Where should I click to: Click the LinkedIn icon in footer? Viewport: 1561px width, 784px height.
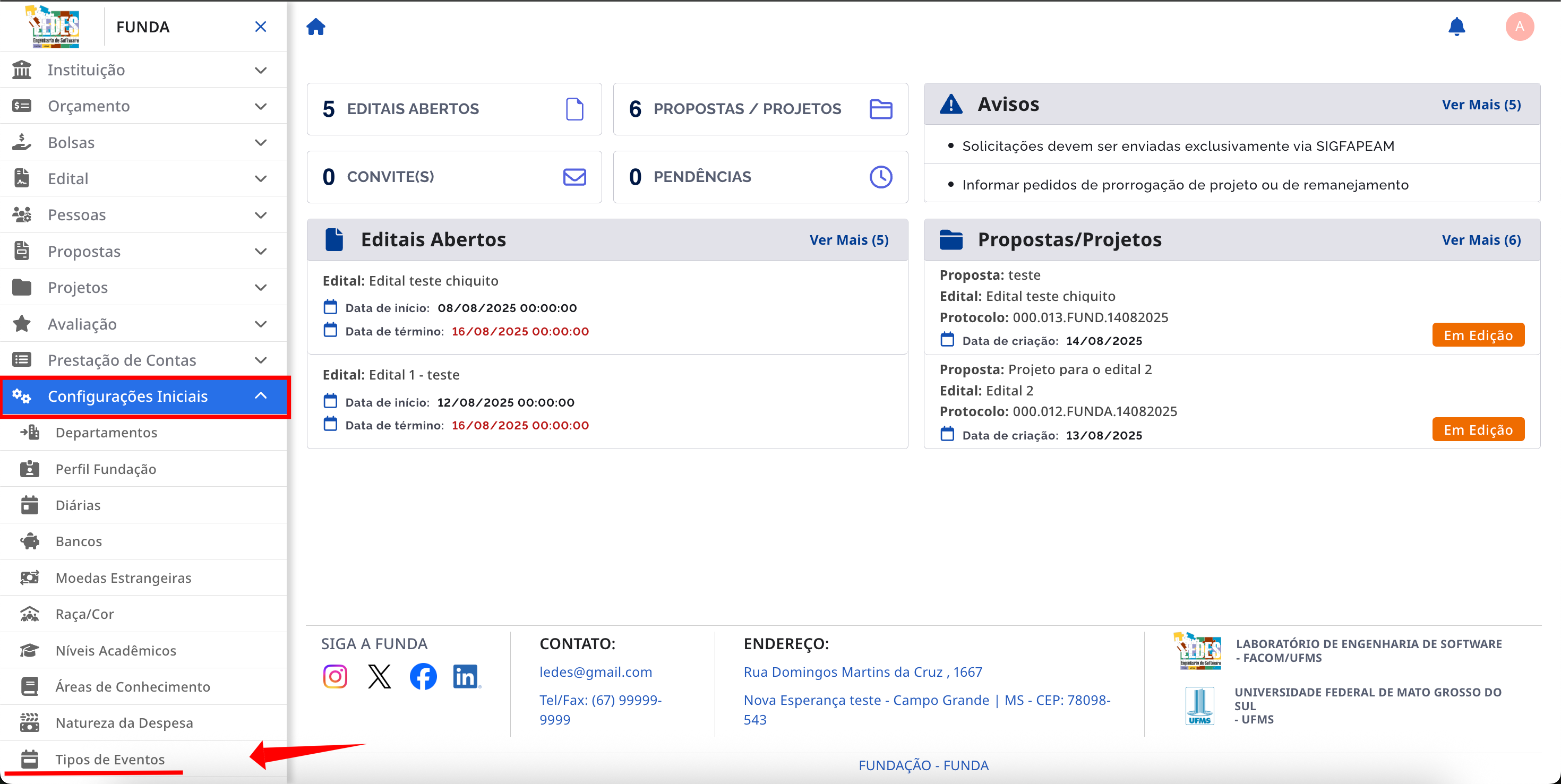click(x=466, y=676)
